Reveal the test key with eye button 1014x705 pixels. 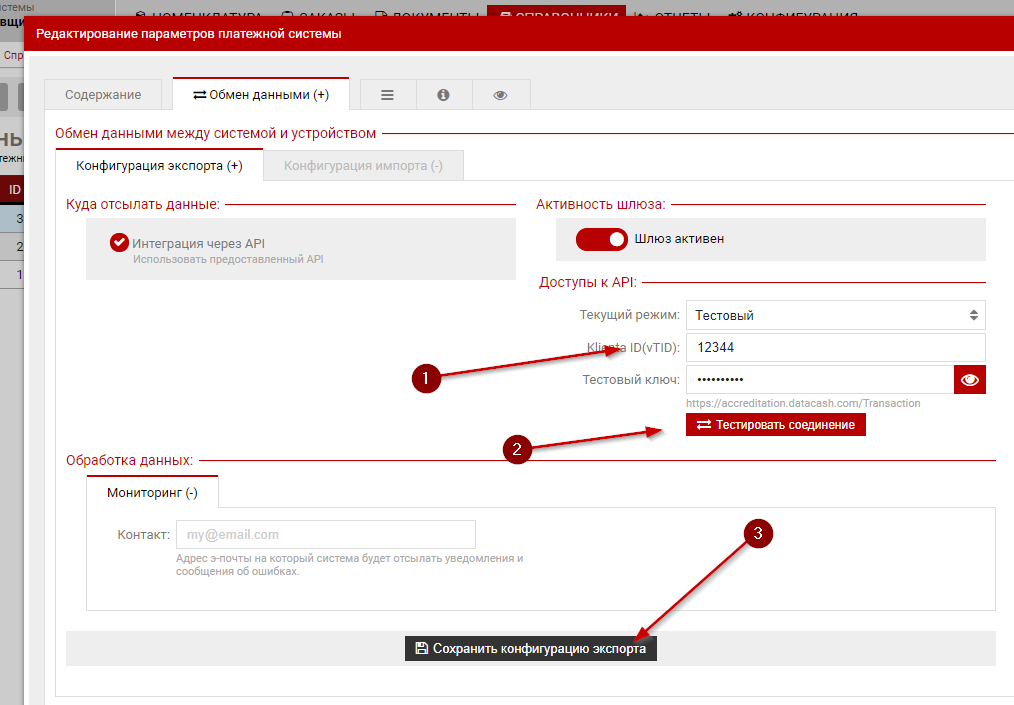pyautogui.click(x=969, y=380)
